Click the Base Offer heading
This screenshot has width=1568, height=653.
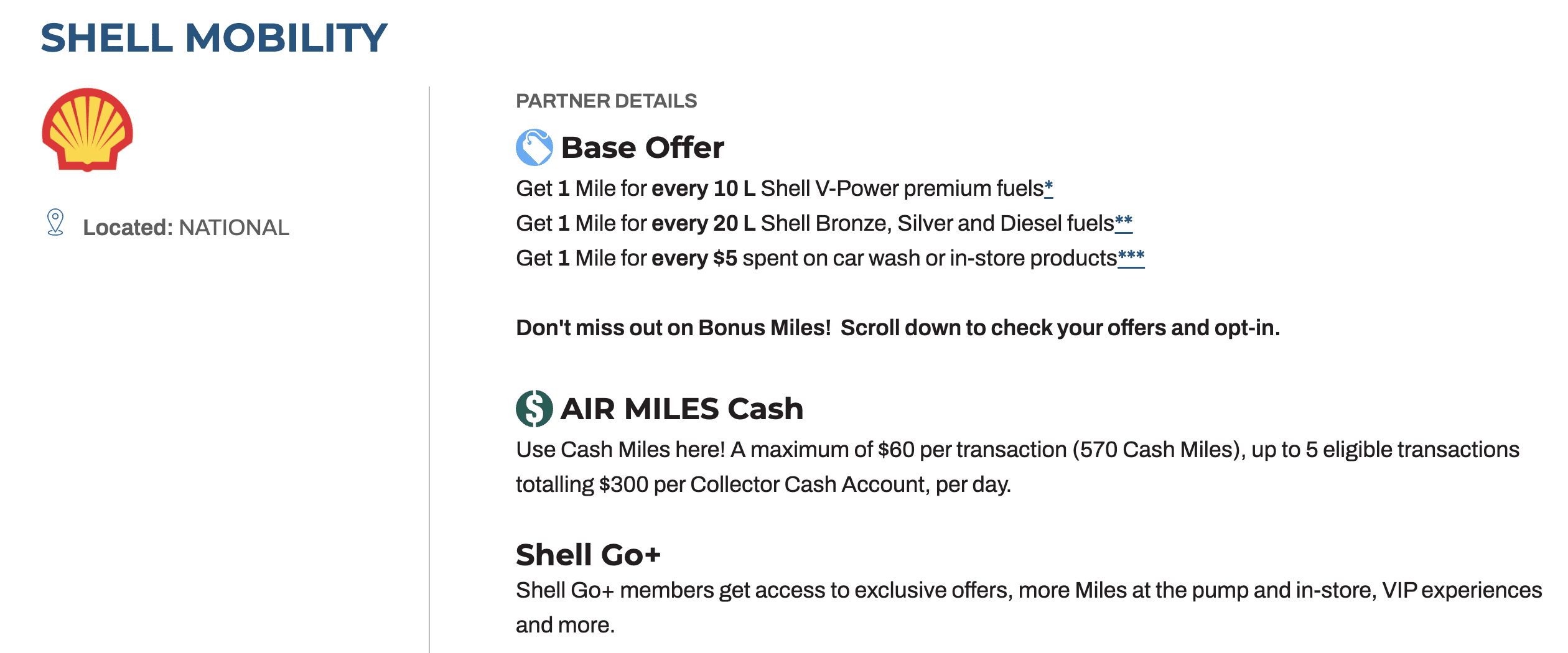pyautogui.click(x=642, y=148)
